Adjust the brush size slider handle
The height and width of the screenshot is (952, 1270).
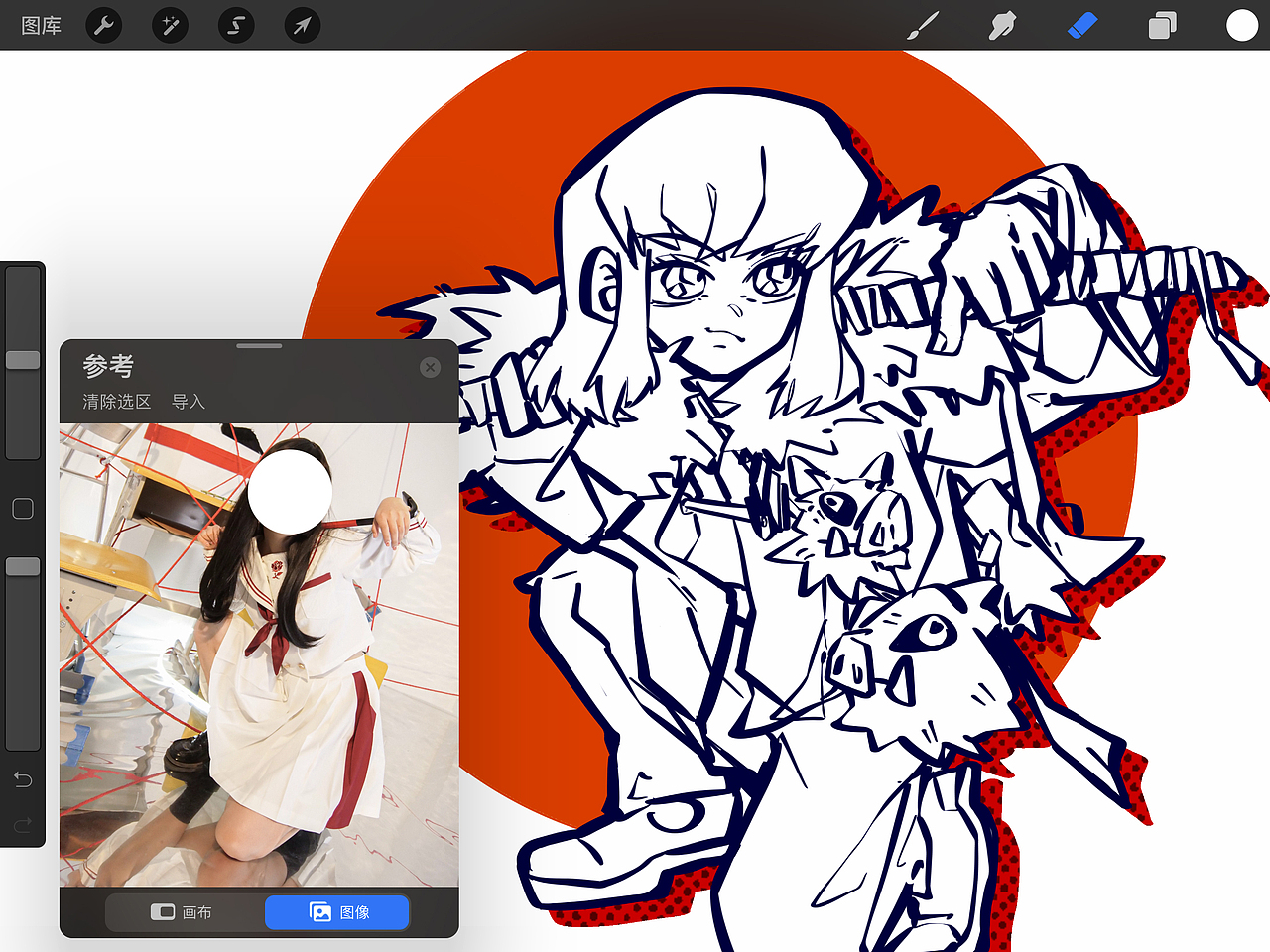(x=23, y=359)
